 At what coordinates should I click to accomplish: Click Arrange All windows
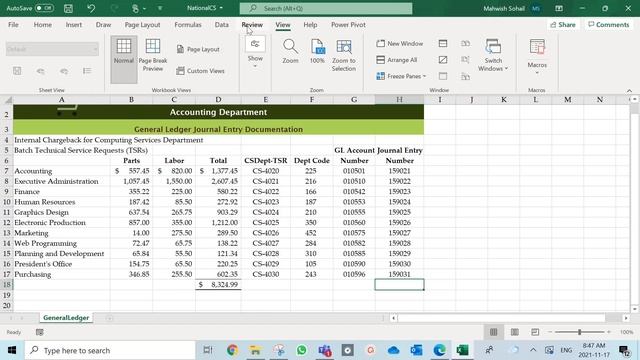[x=397, y=60]
